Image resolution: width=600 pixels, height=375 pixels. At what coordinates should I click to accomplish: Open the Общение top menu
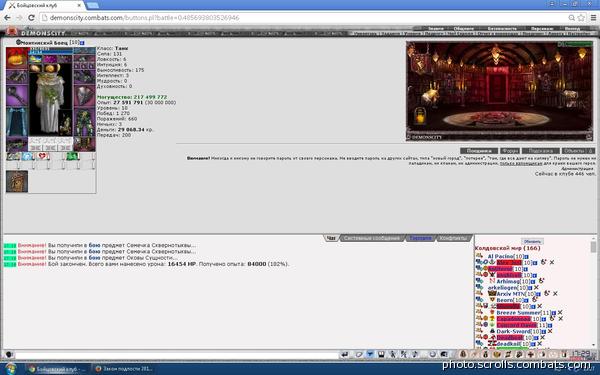coord(464,29)
